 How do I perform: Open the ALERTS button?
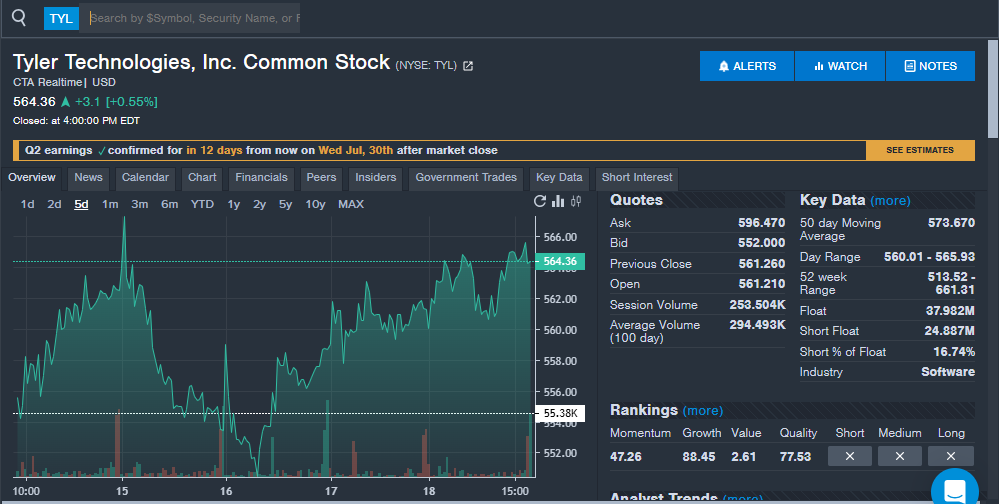747,66
